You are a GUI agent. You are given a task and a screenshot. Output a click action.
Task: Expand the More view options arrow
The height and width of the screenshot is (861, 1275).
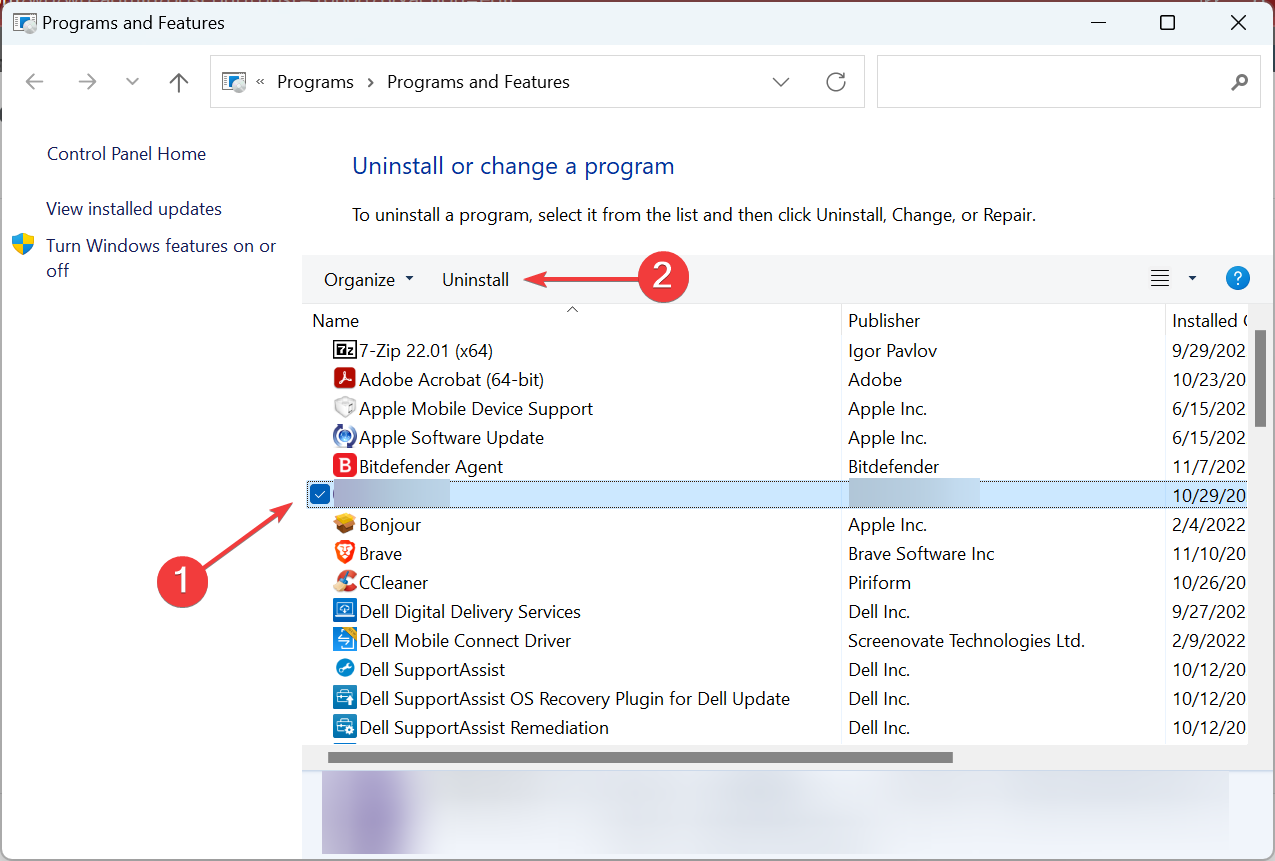(1192, 279)
